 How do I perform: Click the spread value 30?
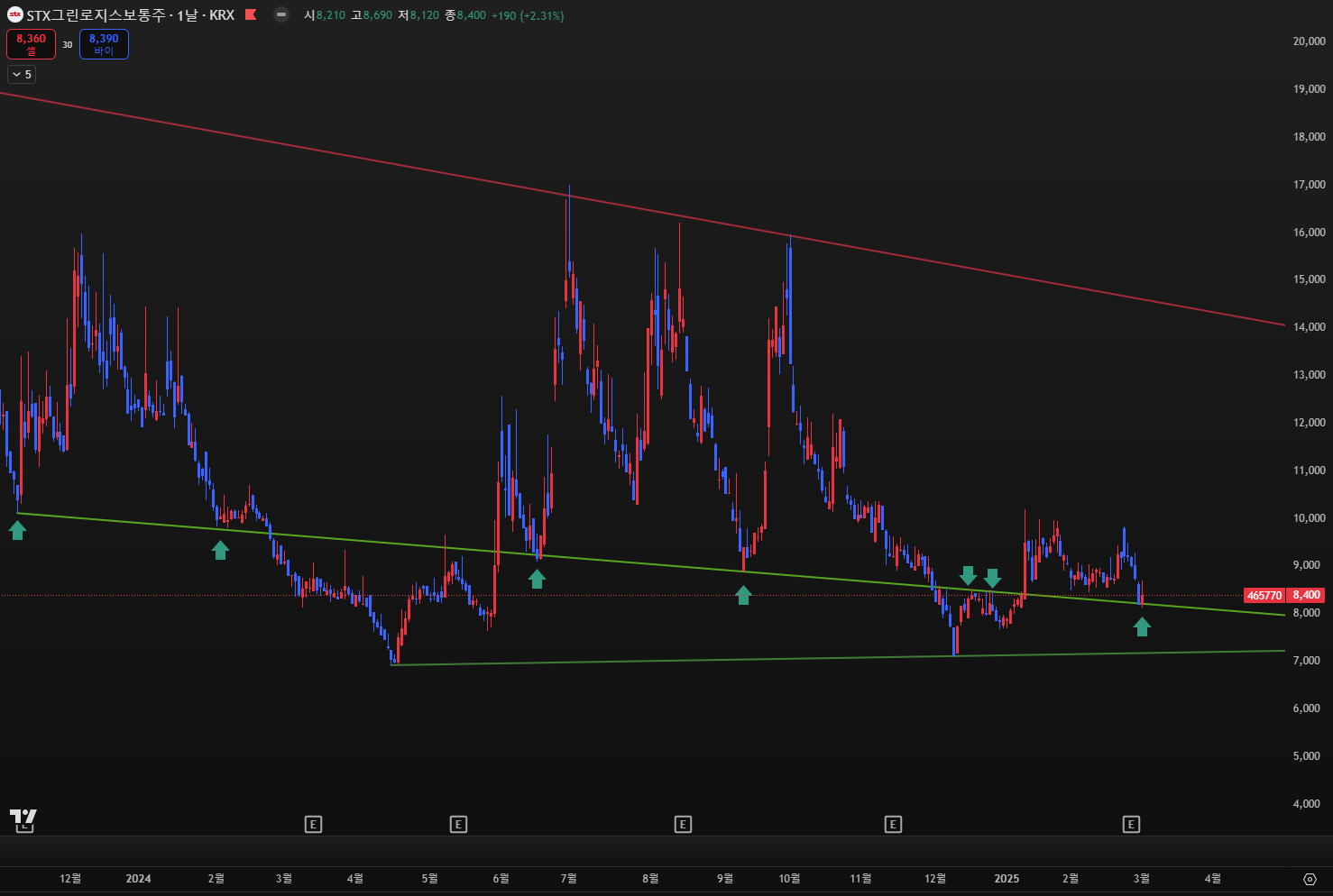tap(68, 44)
